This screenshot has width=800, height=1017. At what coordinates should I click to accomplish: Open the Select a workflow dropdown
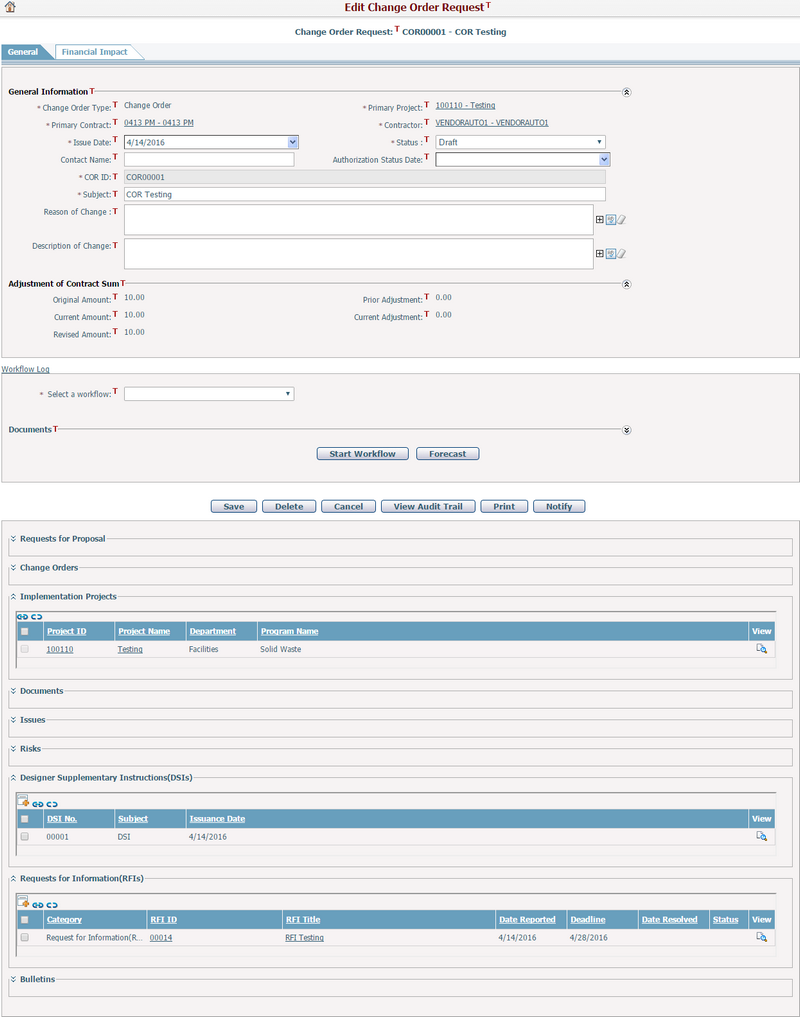(x=209, y=394)
